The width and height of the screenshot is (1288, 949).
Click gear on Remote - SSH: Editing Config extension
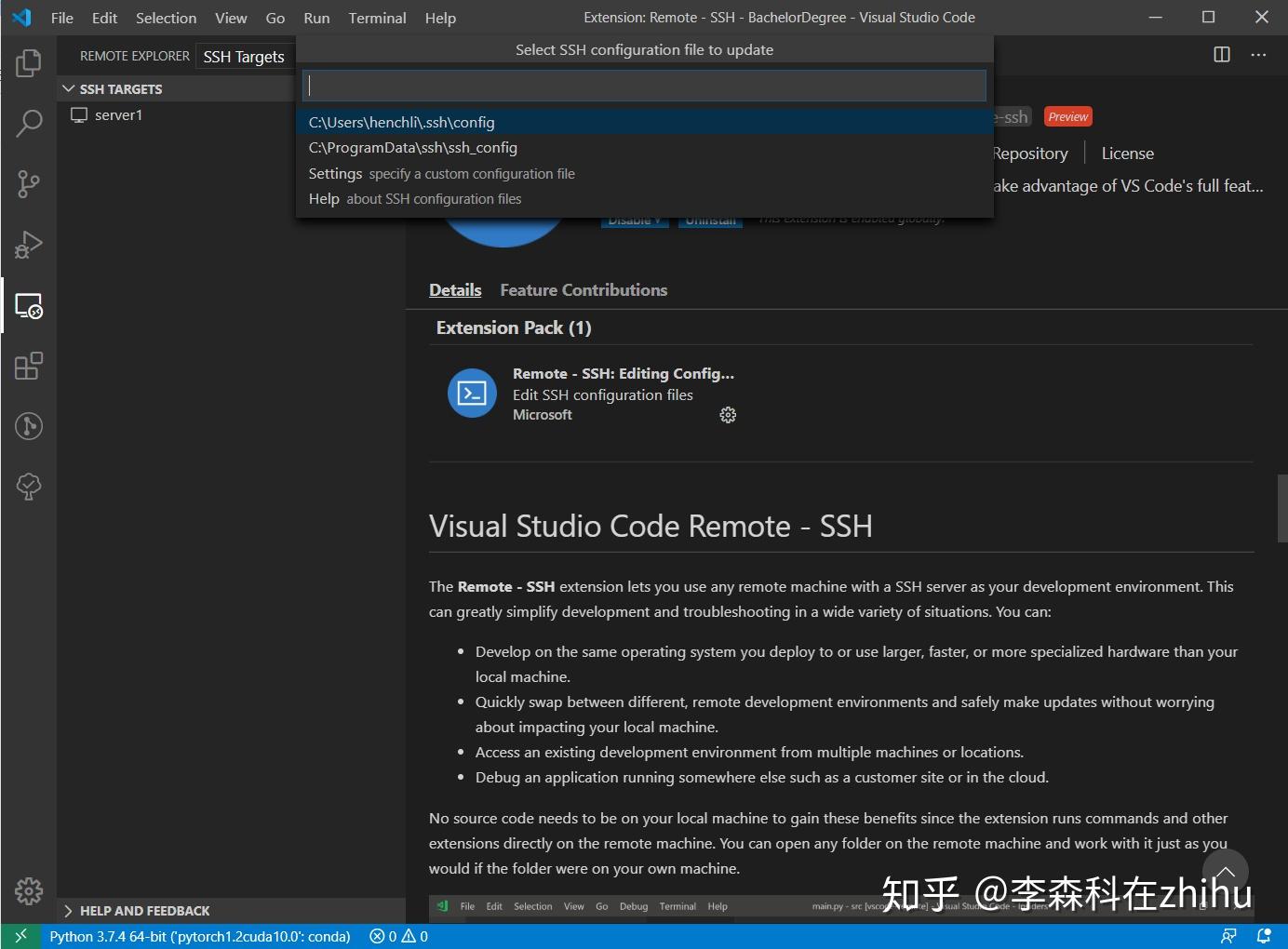click(x=728, y=415)
